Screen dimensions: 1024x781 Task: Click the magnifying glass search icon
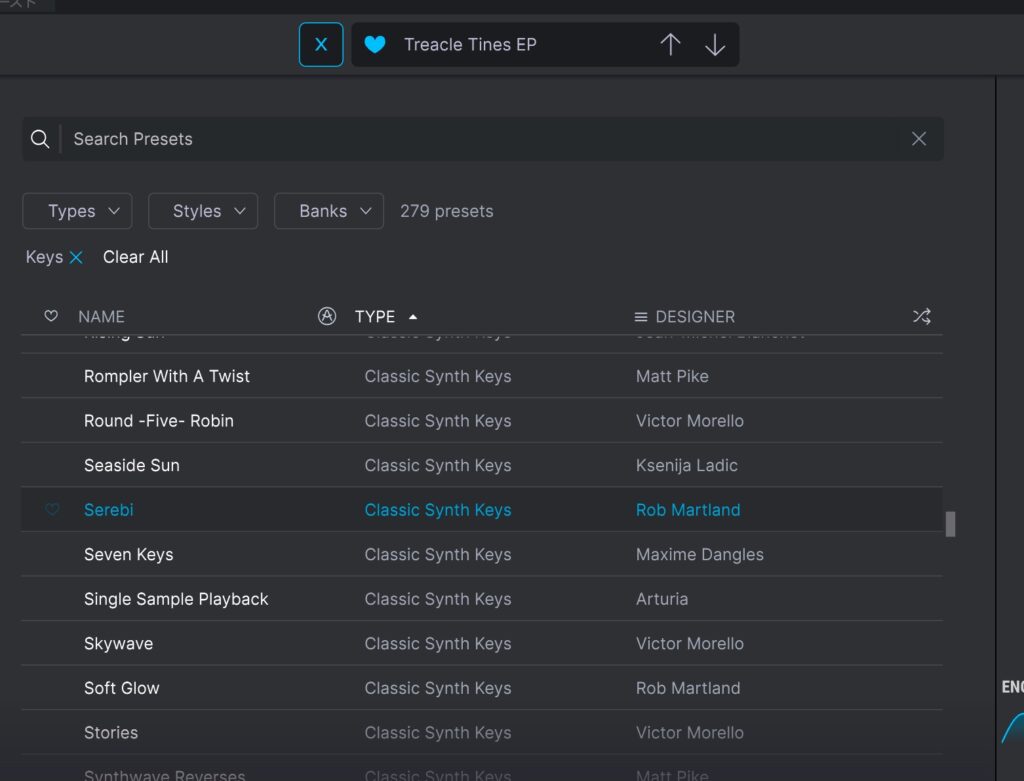(40, 139)
